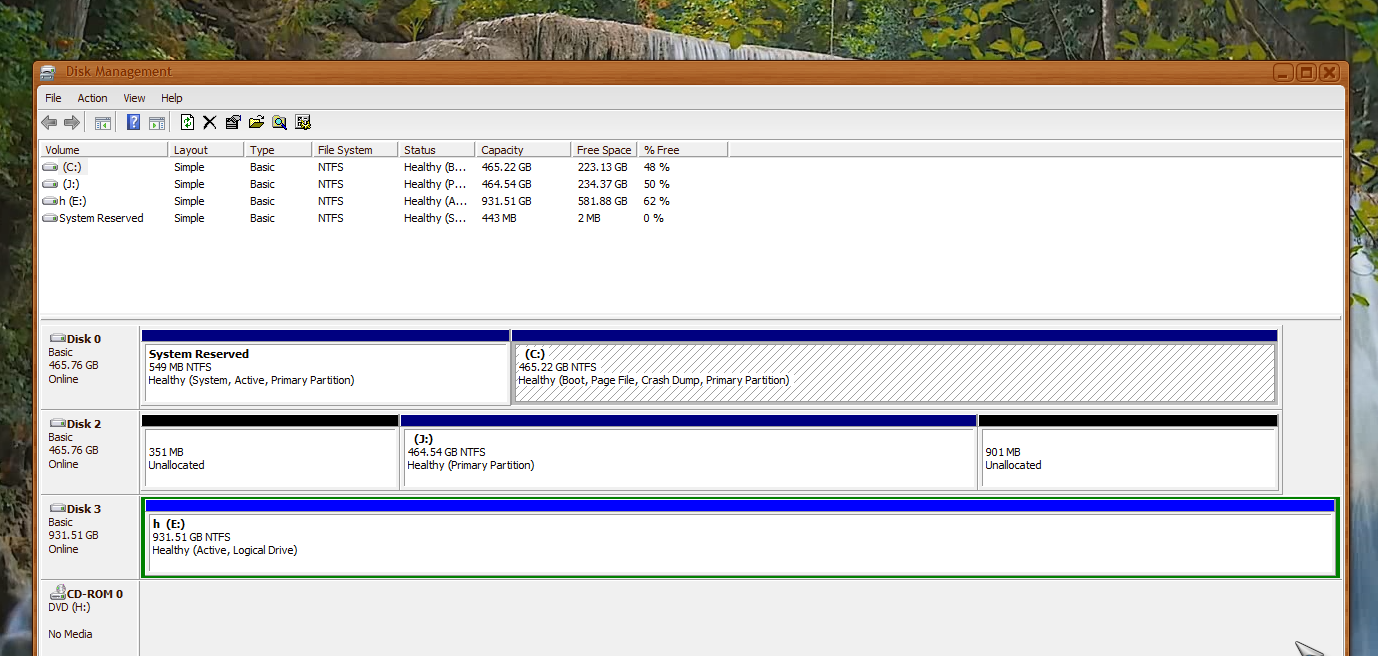Click the 464.54 GB capacity cell
The image size is (1378, 656).
pyautogui.click(x=506, y=184)
